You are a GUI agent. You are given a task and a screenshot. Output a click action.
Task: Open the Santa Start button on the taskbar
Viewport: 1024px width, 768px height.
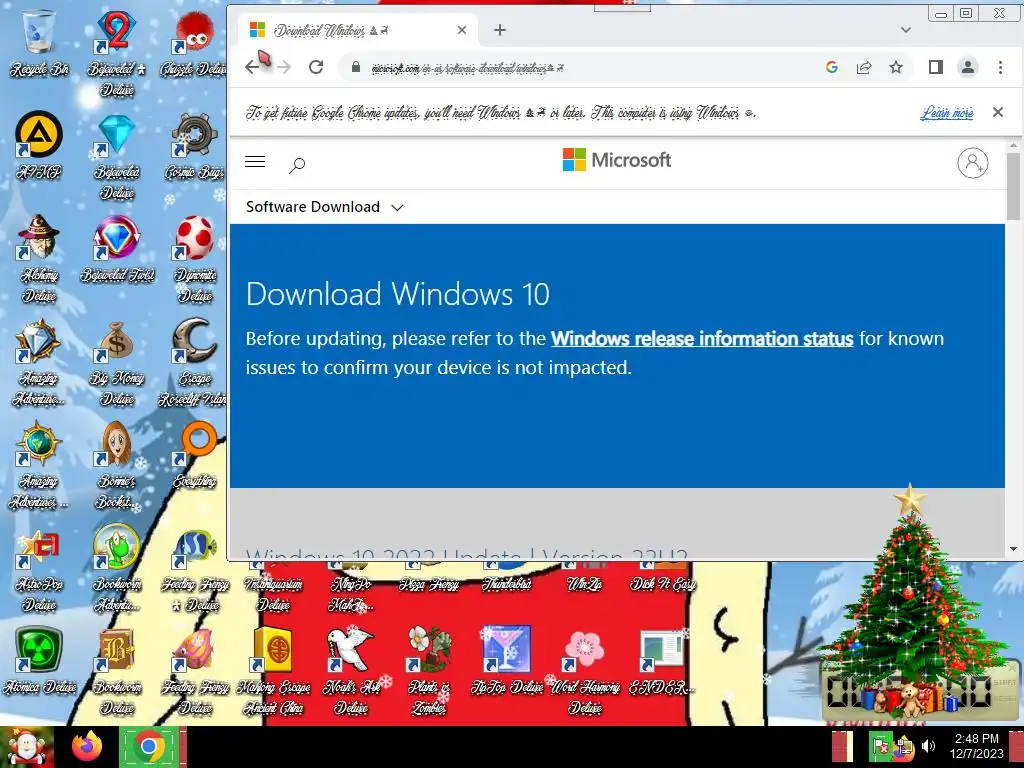[x=26, y=747]
